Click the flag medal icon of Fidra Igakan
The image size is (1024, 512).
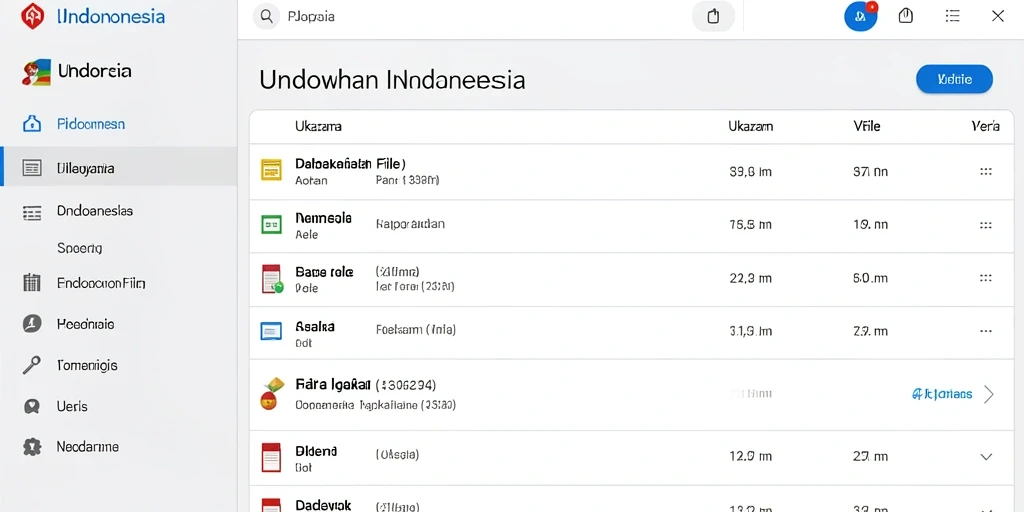(271, 394)
